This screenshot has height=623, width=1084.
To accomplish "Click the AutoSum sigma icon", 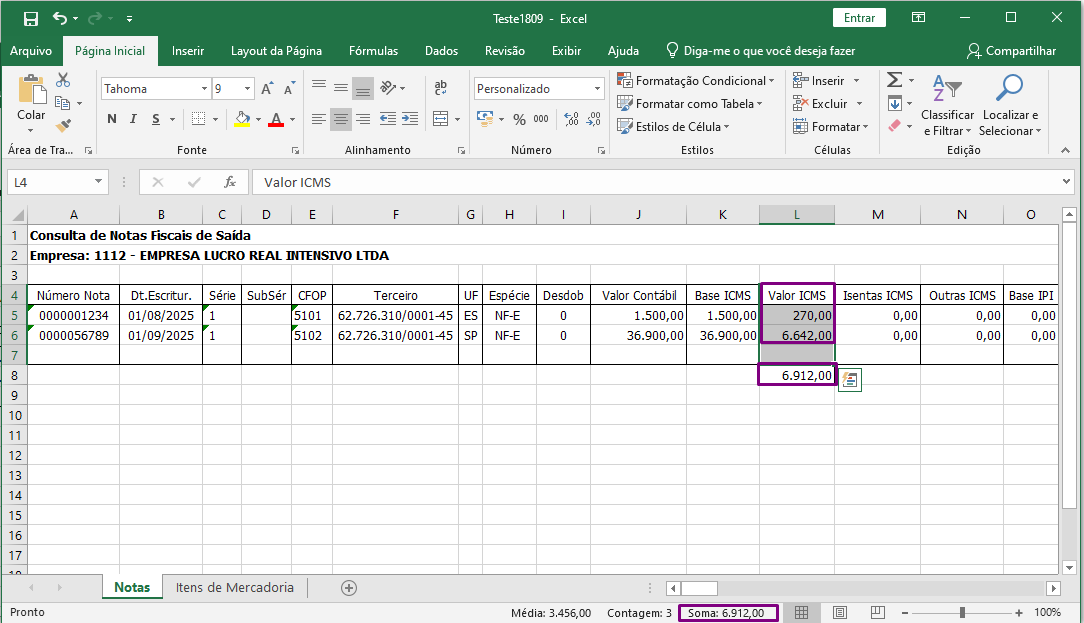I will tap(894, 80).
